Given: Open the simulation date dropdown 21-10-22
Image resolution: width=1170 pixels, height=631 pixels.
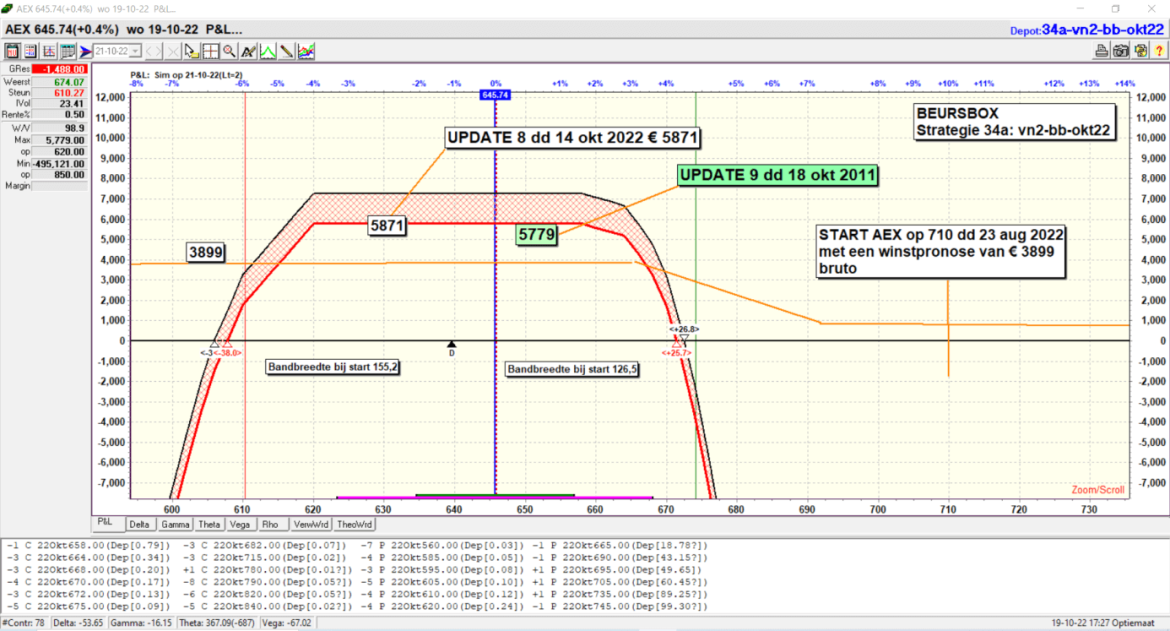Looking at the screenshot, I should click(117, 51).
